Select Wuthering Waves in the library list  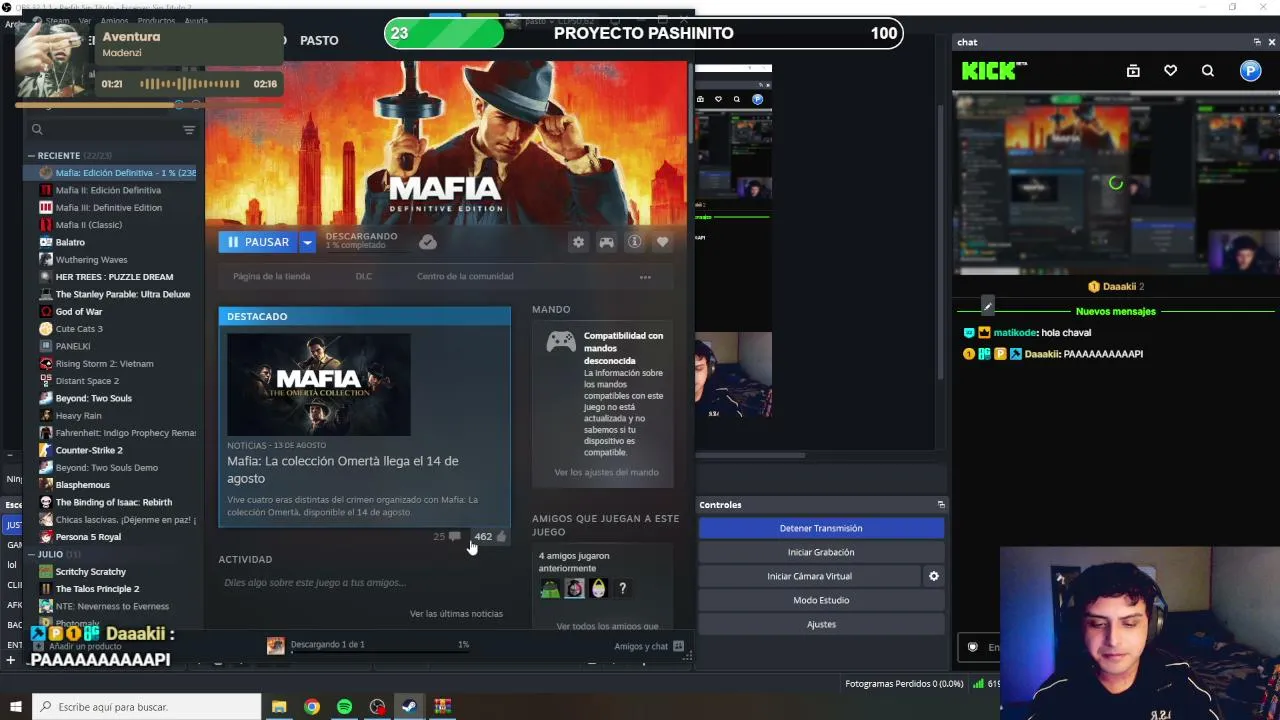tap(91, 260)
